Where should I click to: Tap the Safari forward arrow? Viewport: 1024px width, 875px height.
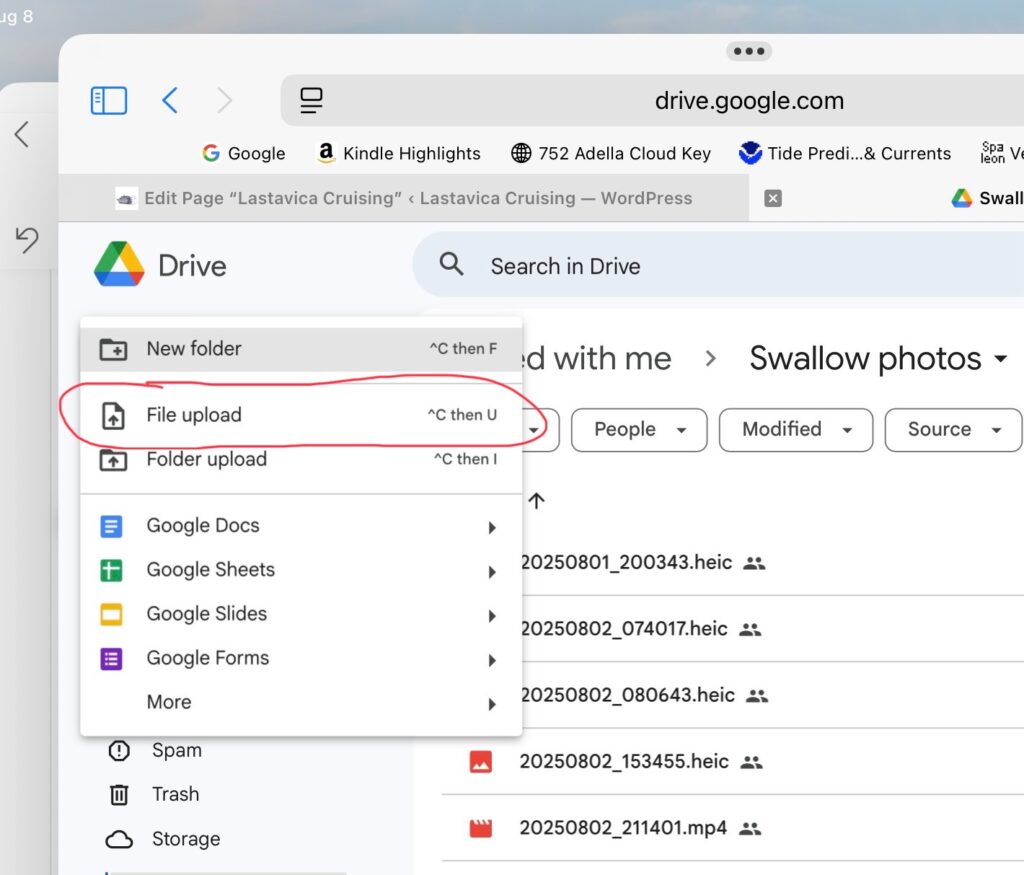225,101
